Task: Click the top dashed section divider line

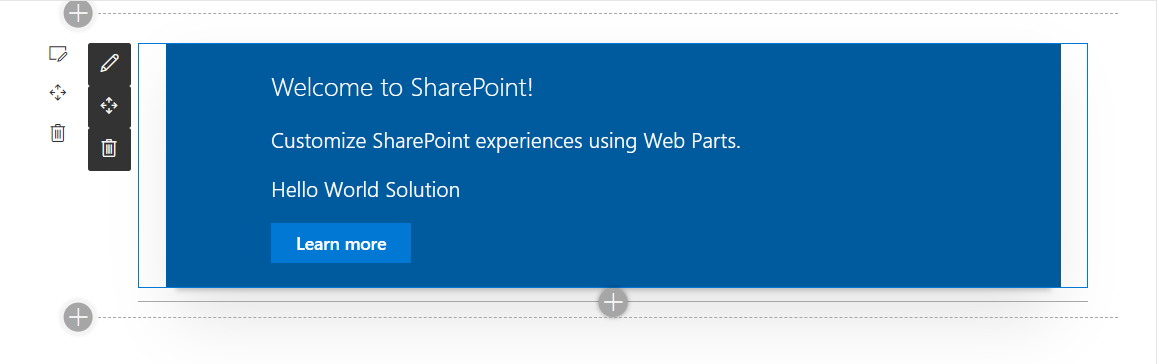Action: 608,13
